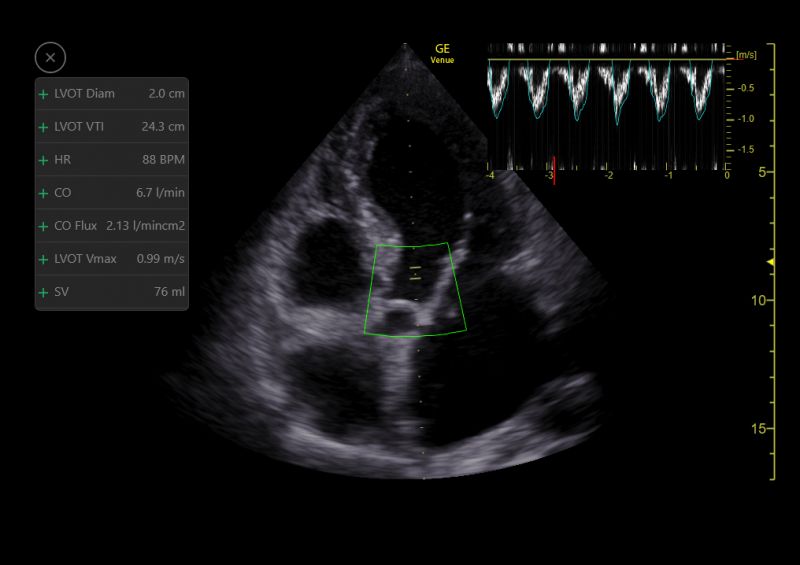The image size is (800, 565).
Task: Select the SV 76 ml measurement row
Action: 112,292
